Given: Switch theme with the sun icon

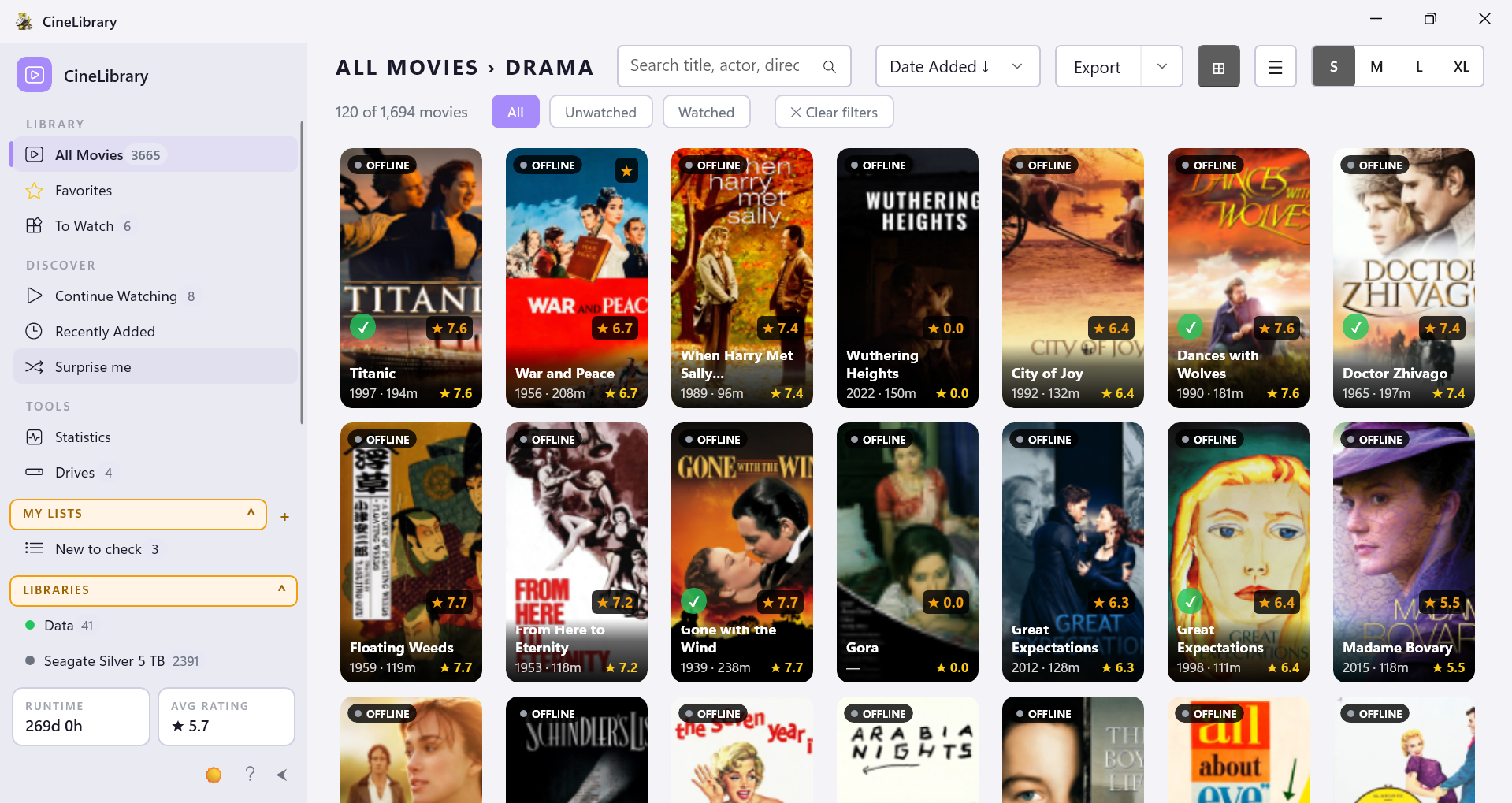Looking at the screenshot, I should click(x=214, y=775).
